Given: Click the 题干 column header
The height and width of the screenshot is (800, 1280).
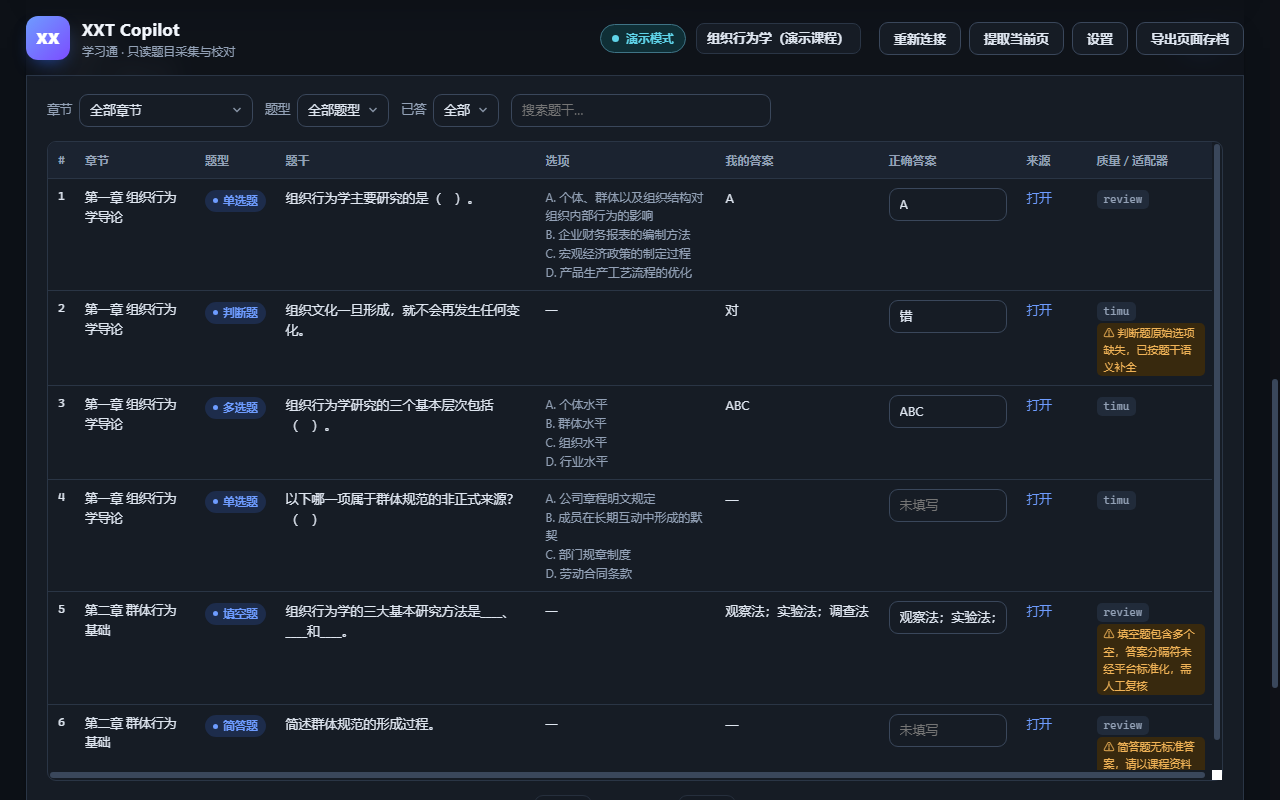Looking at the screenshot, I should point(297,160).
